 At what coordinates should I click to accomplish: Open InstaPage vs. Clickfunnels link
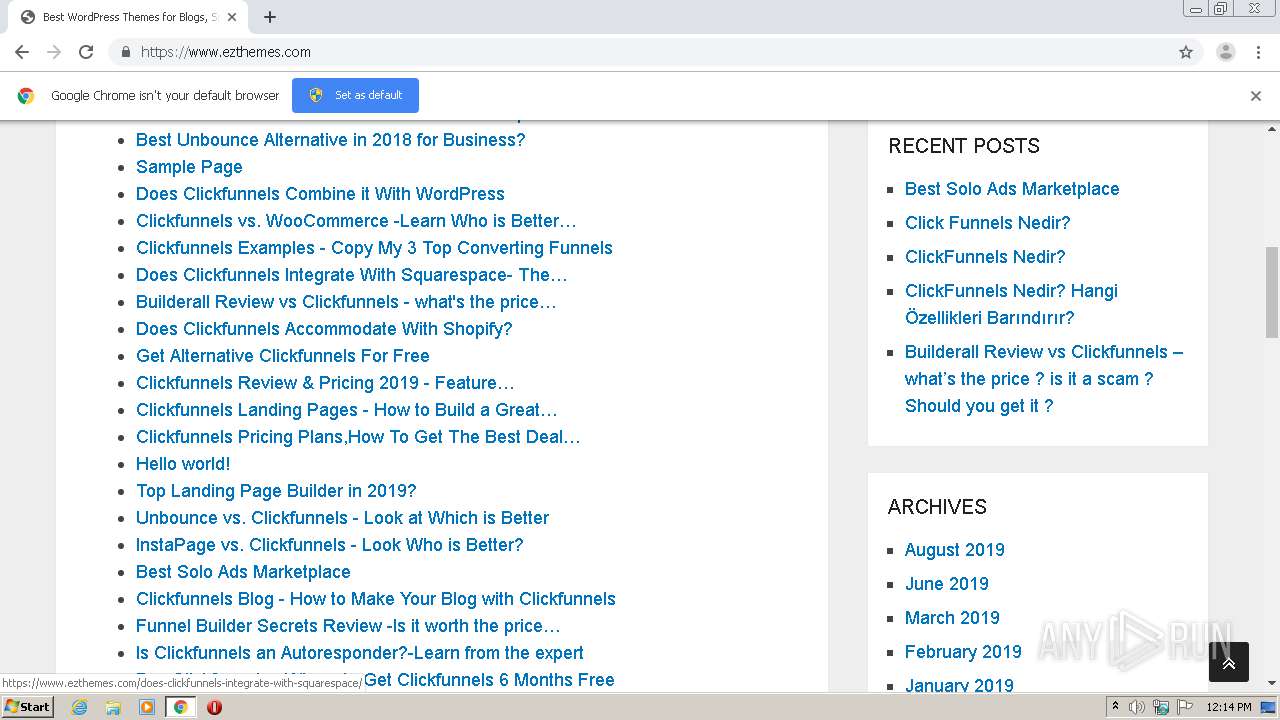329,545
